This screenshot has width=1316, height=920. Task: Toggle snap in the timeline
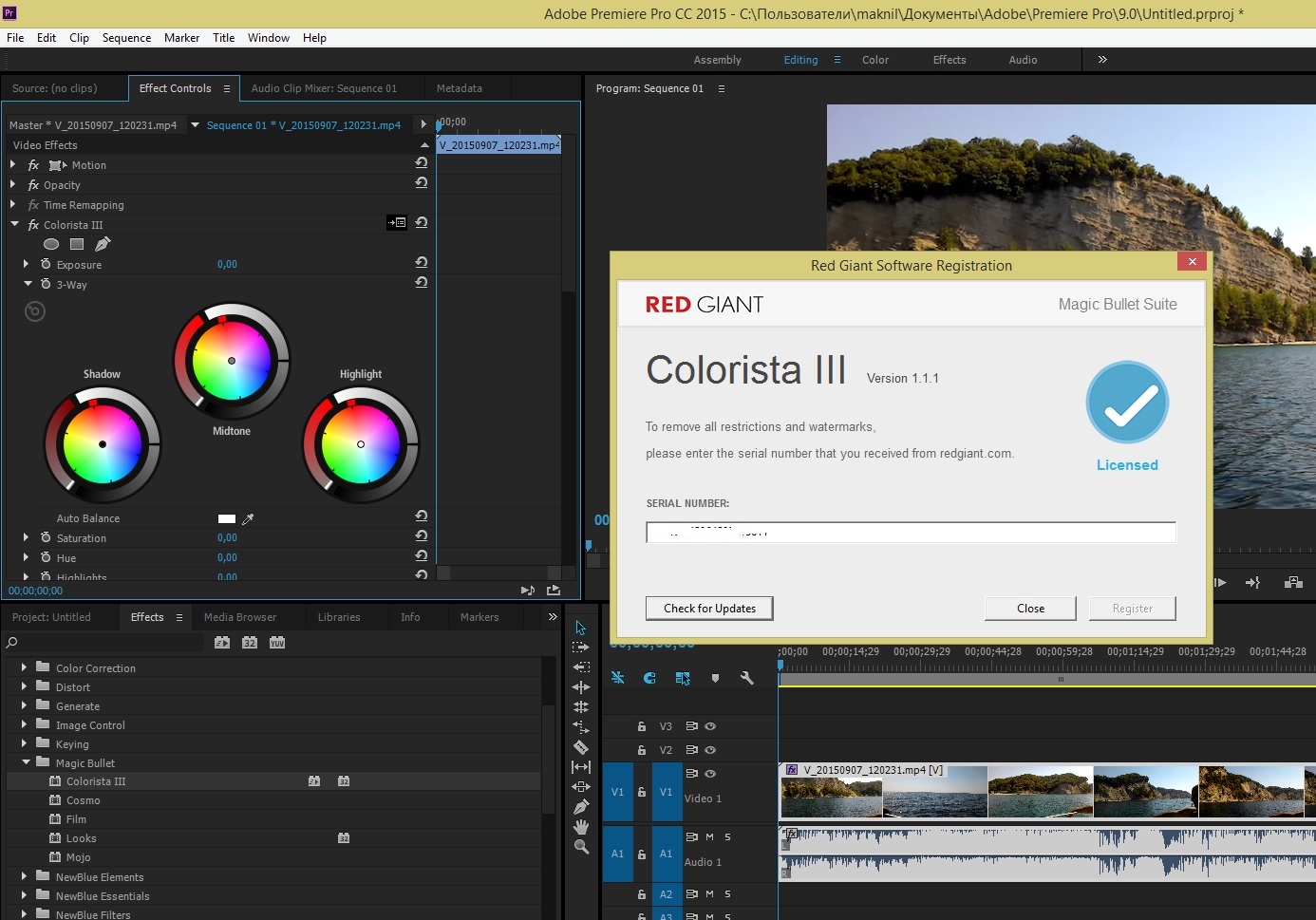(649, 678)
